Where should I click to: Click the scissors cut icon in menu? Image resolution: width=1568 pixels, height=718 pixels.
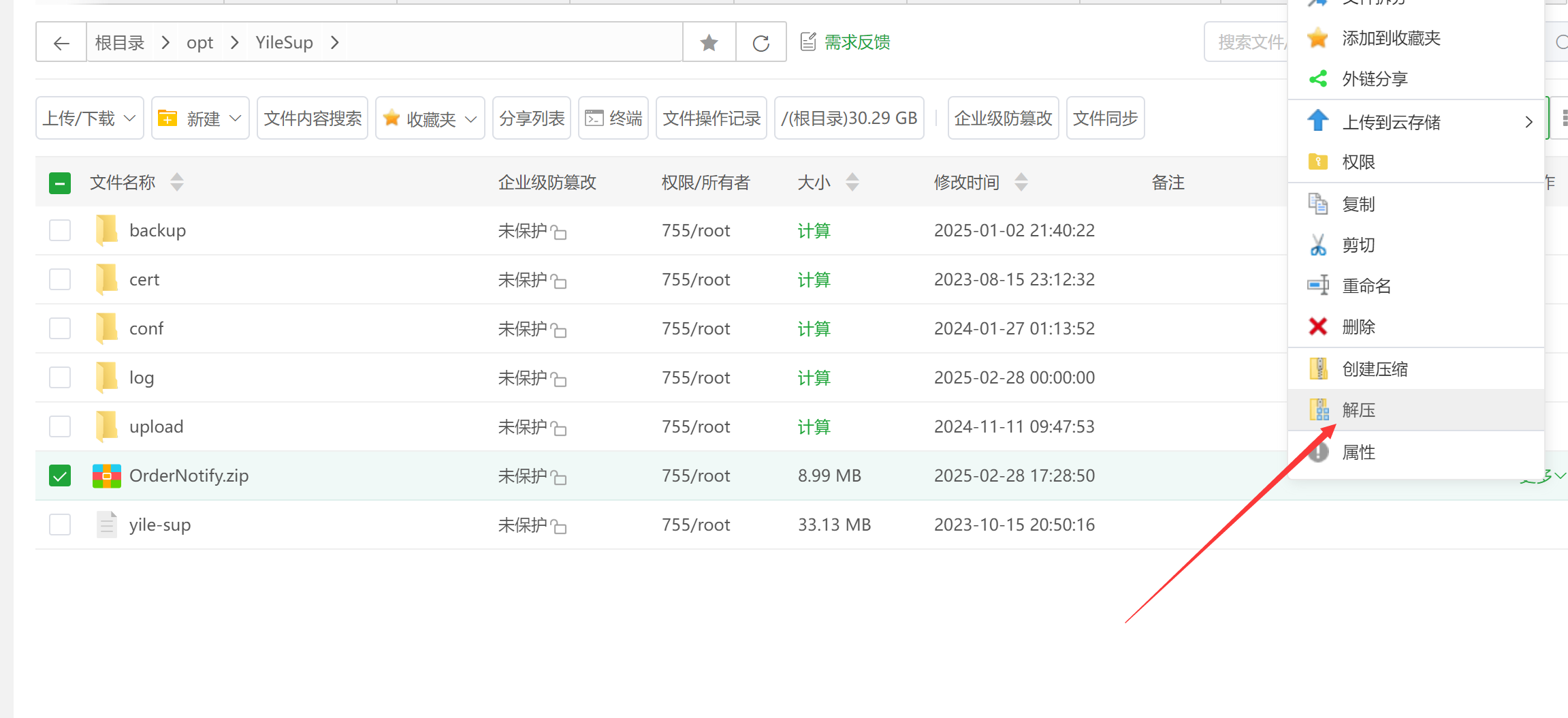coord(1317,245)
